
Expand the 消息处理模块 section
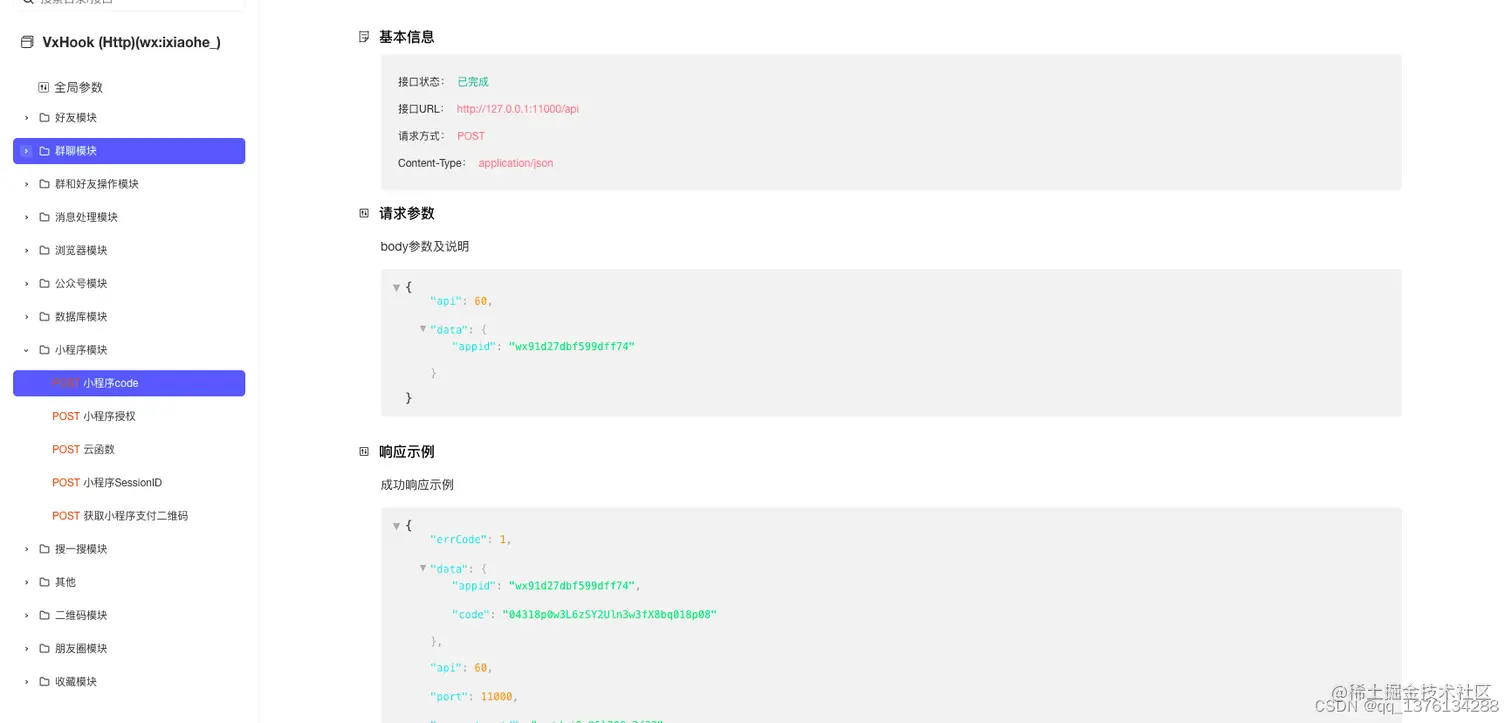click(25, 216)
